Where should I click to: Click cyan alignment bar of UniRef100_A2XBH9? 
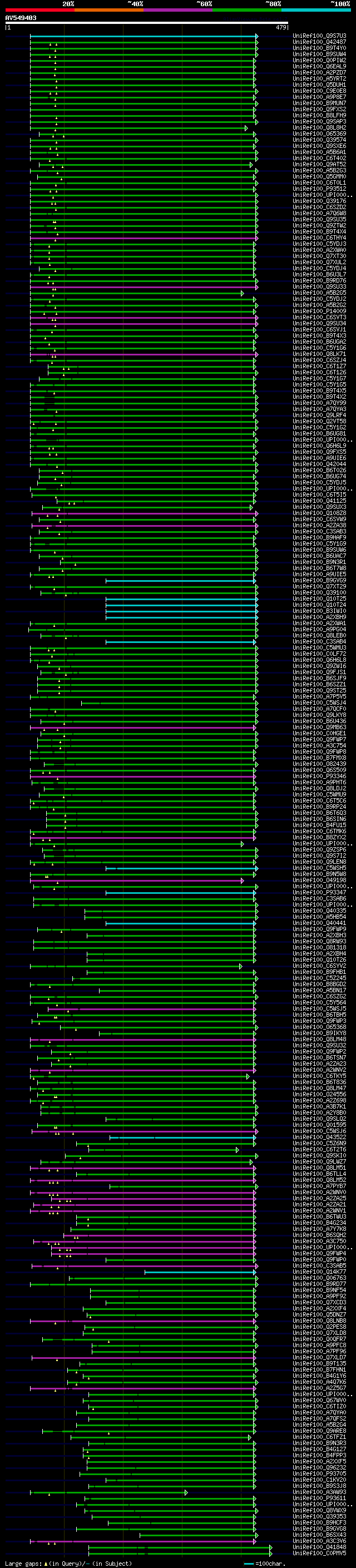[181, 617]
